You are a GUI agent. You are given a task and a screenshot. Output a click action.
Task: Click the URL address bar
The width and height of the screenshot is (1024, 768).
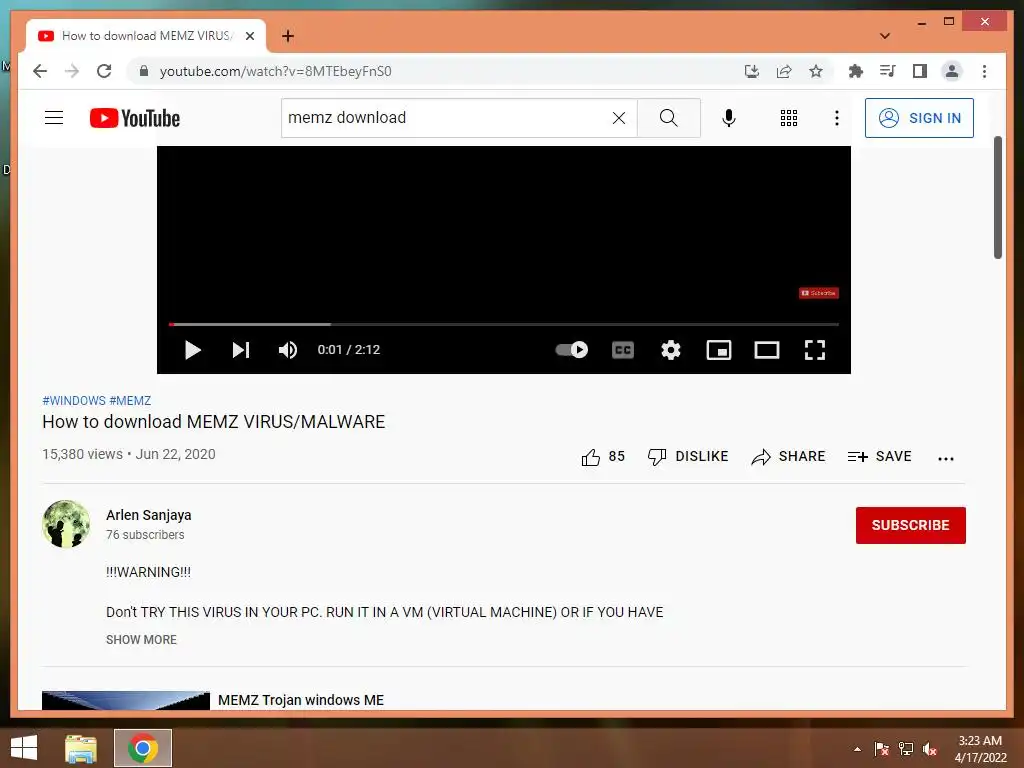click(x=431, y=71)
